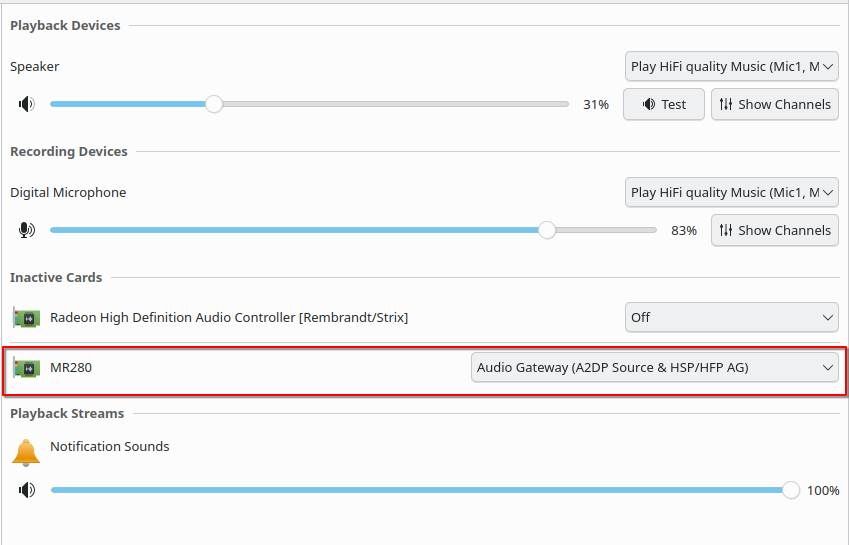Test the Speaker output
Viewport: 849px width, 545px height.
click(x=664, y=104)
